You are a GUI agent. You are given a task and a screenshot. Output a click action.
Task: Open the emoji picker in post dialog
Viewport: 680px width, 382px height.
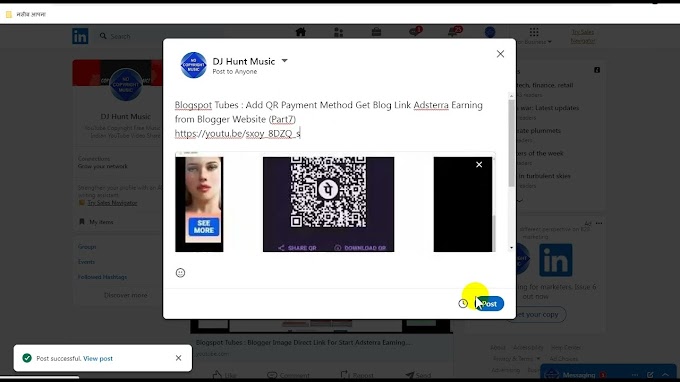tap(180, 273)
